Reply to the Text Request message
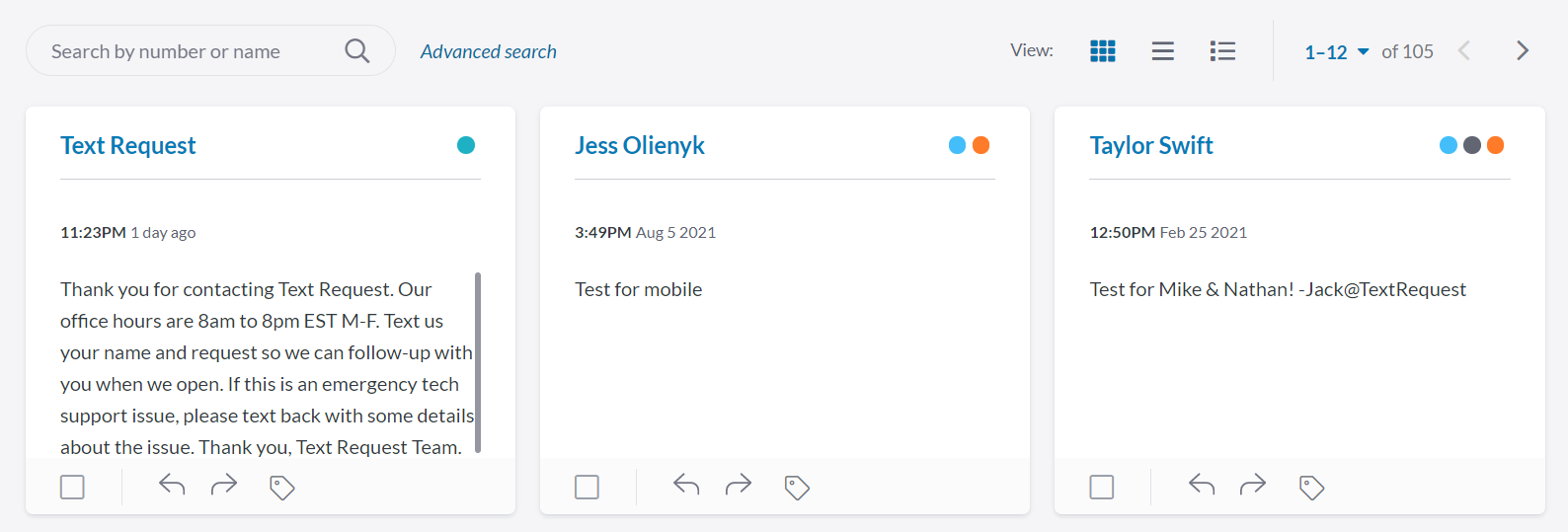The image size is (1568, 532). point(172,485)
